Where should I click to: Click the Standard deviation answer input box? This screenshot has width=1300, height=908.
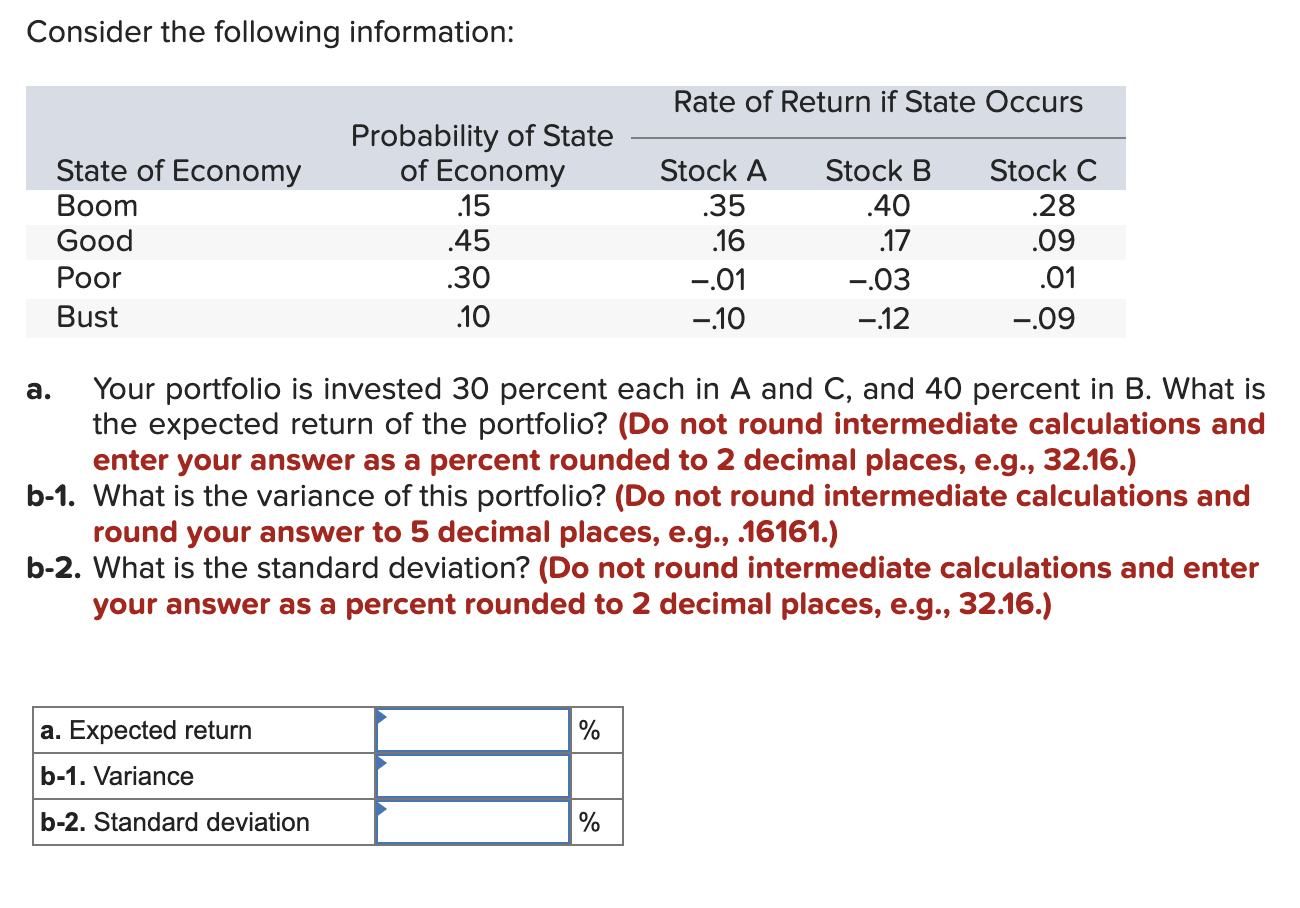click(472, 823)
